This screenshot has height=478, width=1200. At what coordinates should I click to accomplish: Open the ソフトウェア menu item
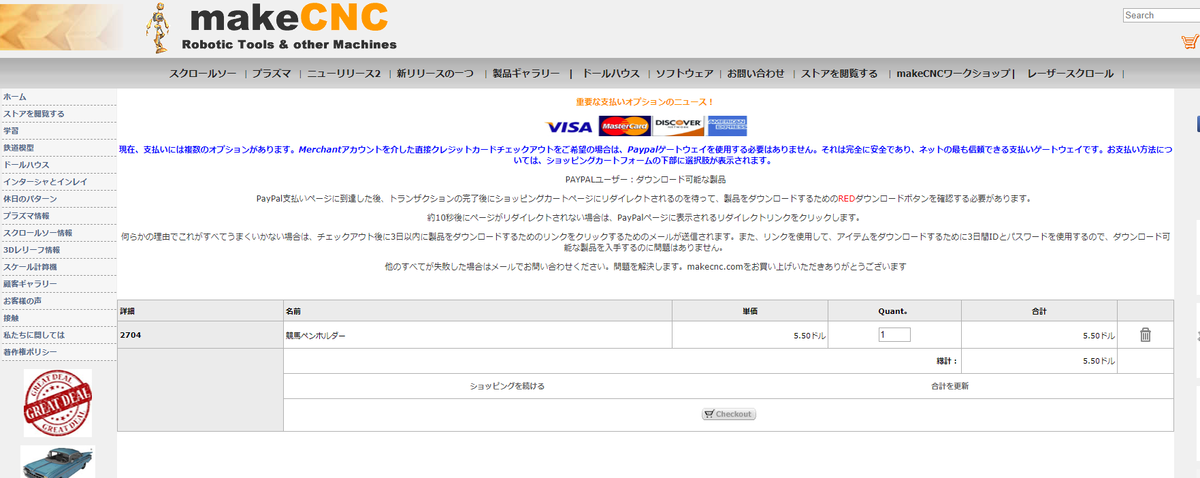684,73
